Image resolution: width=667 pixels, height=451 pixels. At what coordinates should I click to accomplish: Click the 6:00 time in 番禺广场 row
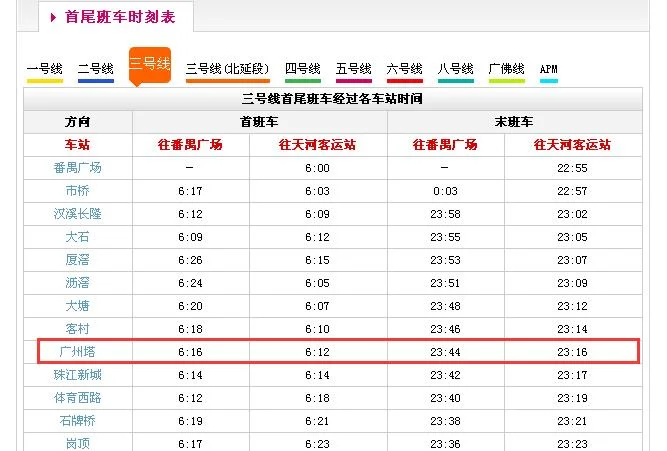(317, 168)
